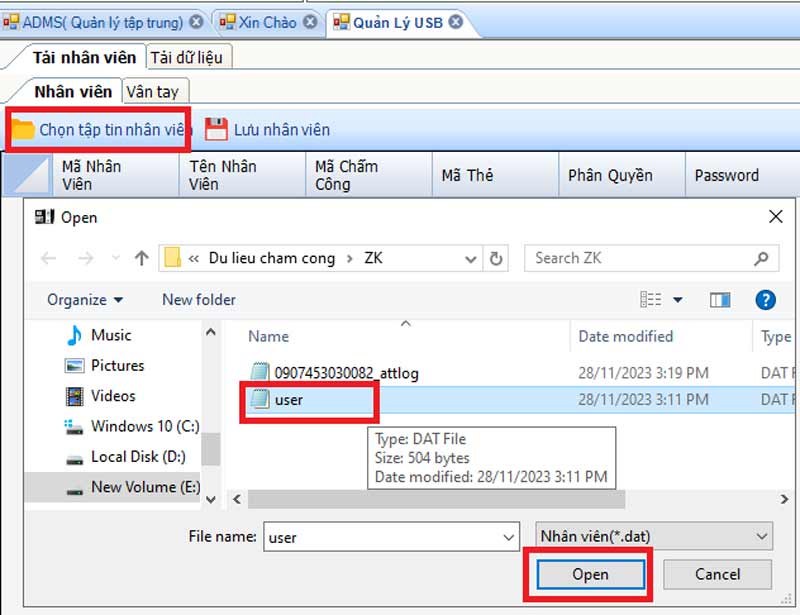Screen dimensions: 800x615
Task: Open the Local Disk (D:) drive
Action: [x=126, y=456]
